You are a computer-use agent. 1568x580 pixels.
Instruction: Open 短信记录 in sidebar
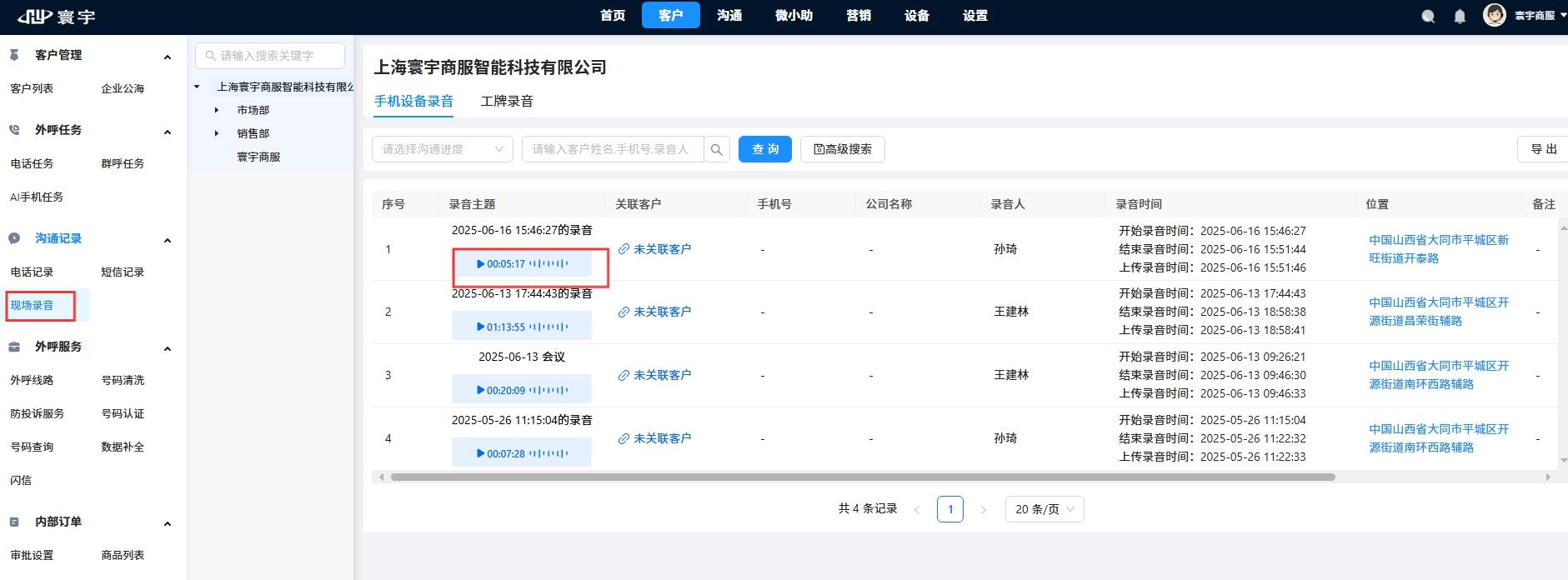[123, 272]
